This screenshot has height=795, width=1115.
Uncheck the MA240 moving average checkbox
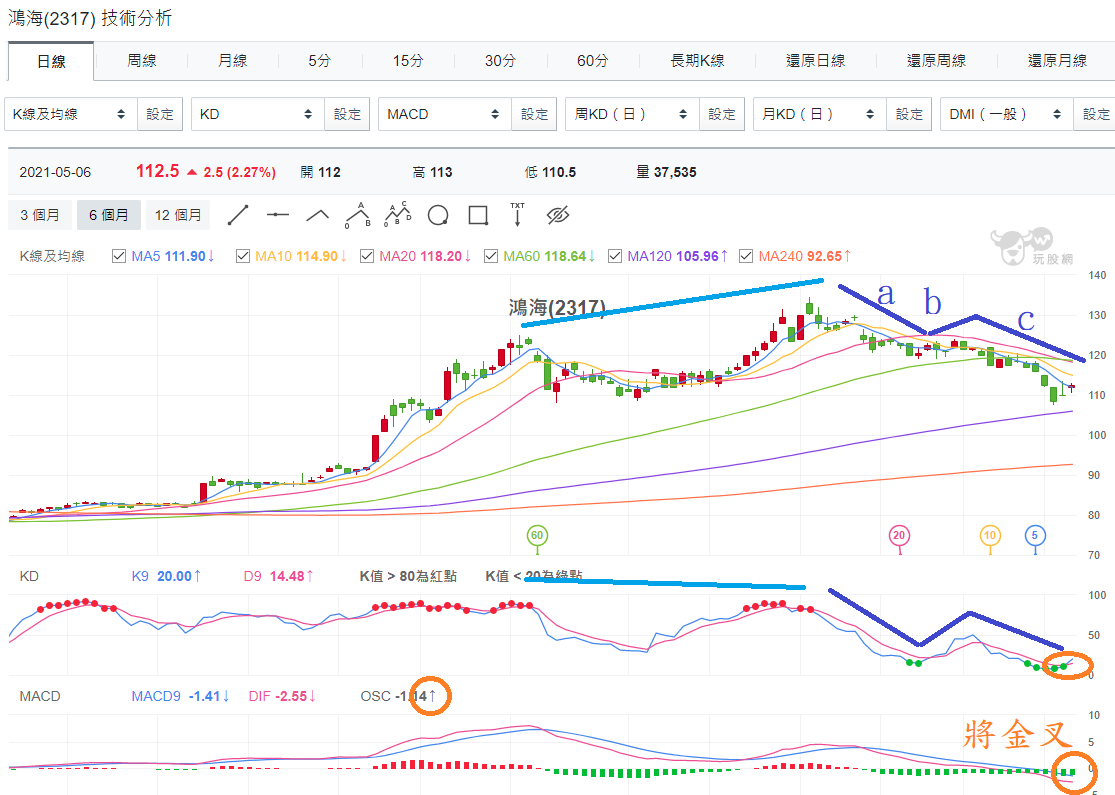click(746, 256)
